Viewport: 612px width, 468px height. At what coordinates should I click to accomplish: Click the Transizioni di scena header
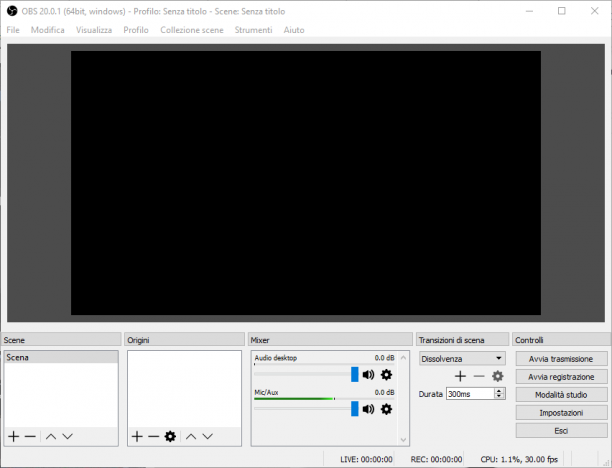463,340
